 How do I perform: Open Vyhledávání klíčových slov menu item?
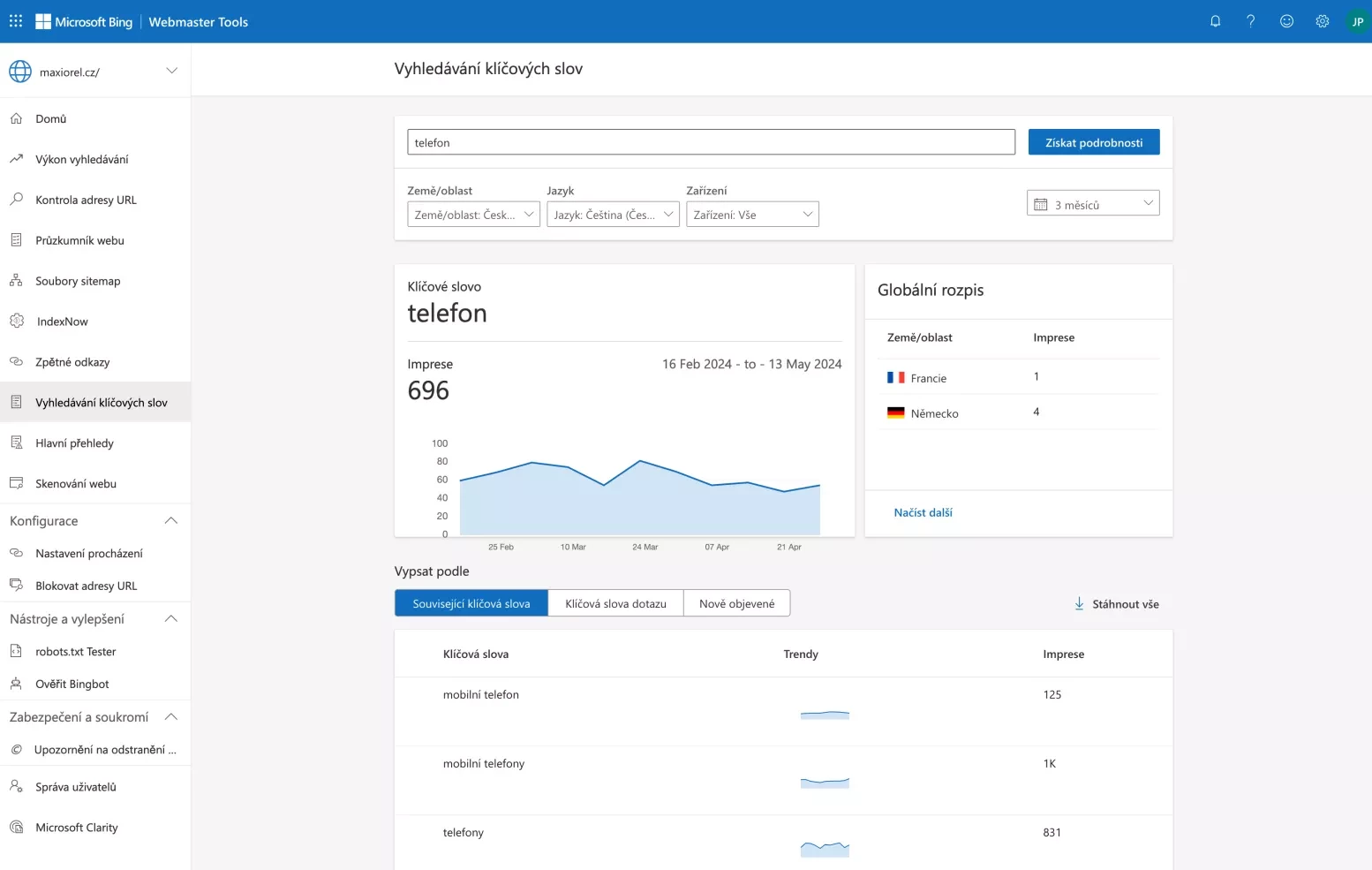tap(95, 402)
